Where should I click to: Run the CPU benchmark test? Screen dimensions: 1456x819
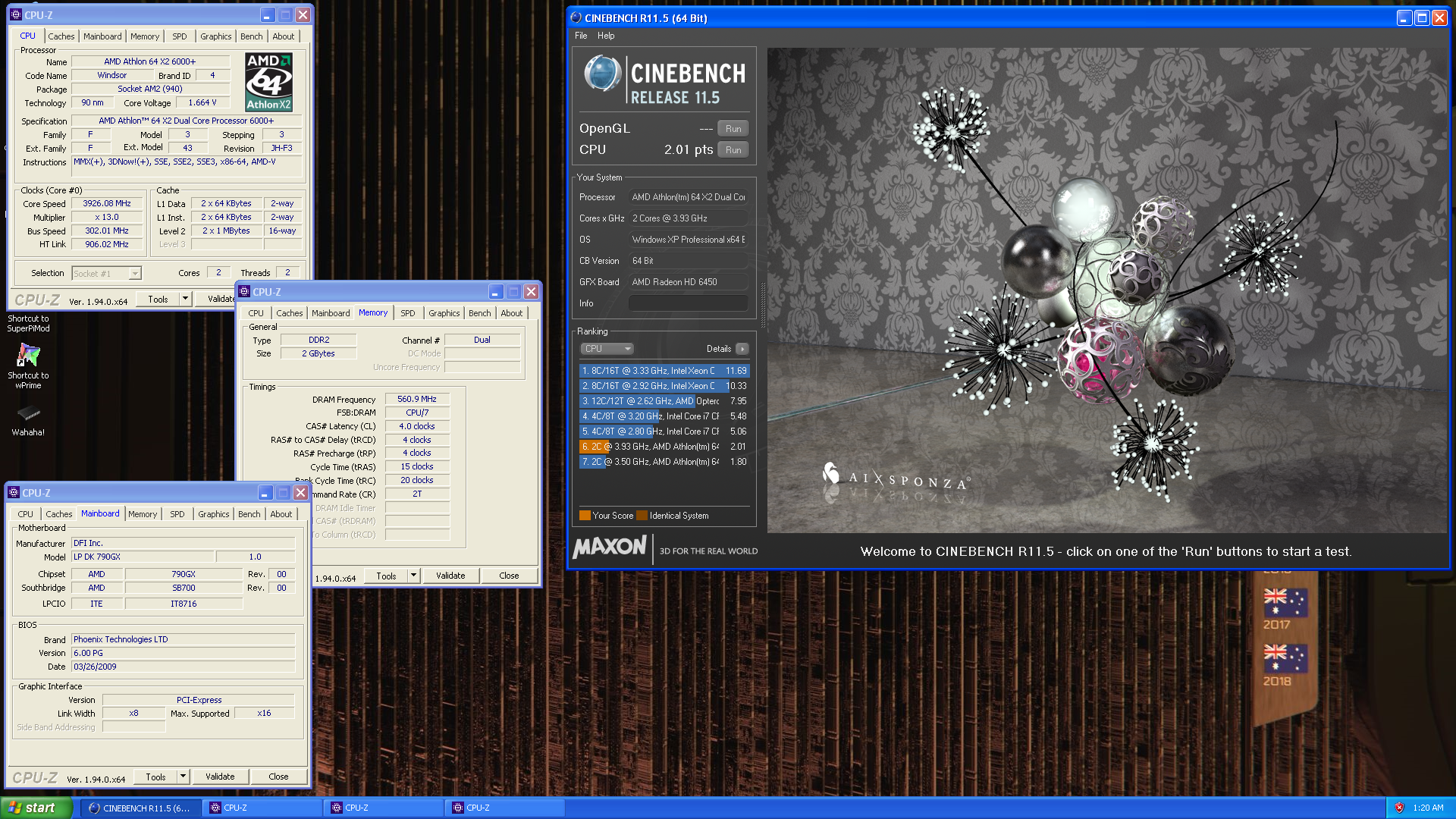click(x=733, y=150)
